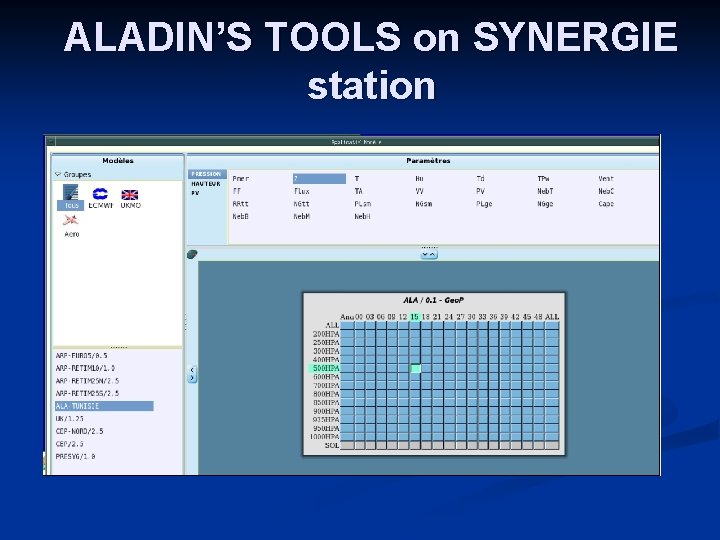Viewport: 720px width, 540px height.
Task: Click the double-arrow panel collapse control under Paramètres
Action: click(429, 254)
